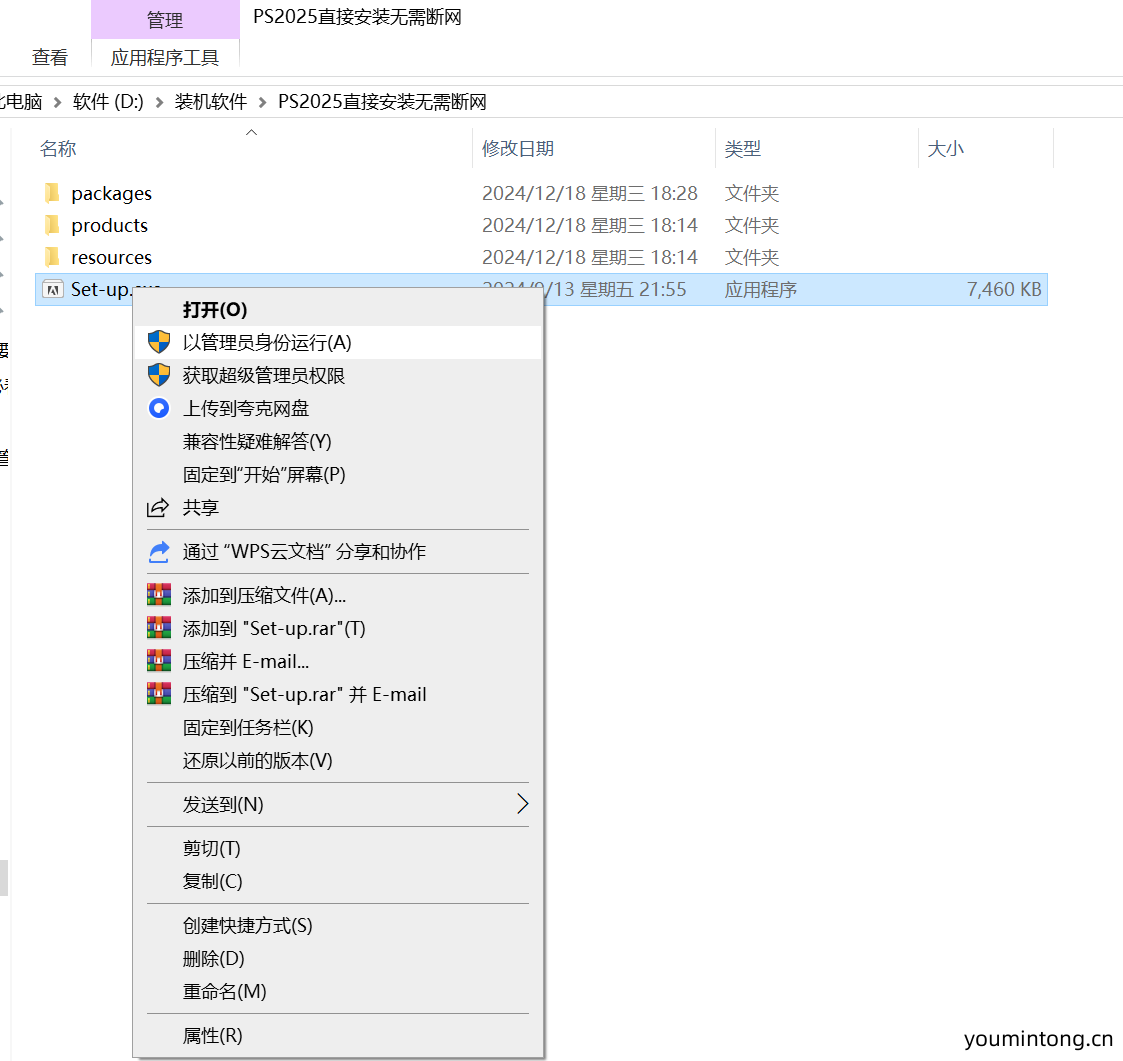Click the share icon next to 共享

[158, 507]
